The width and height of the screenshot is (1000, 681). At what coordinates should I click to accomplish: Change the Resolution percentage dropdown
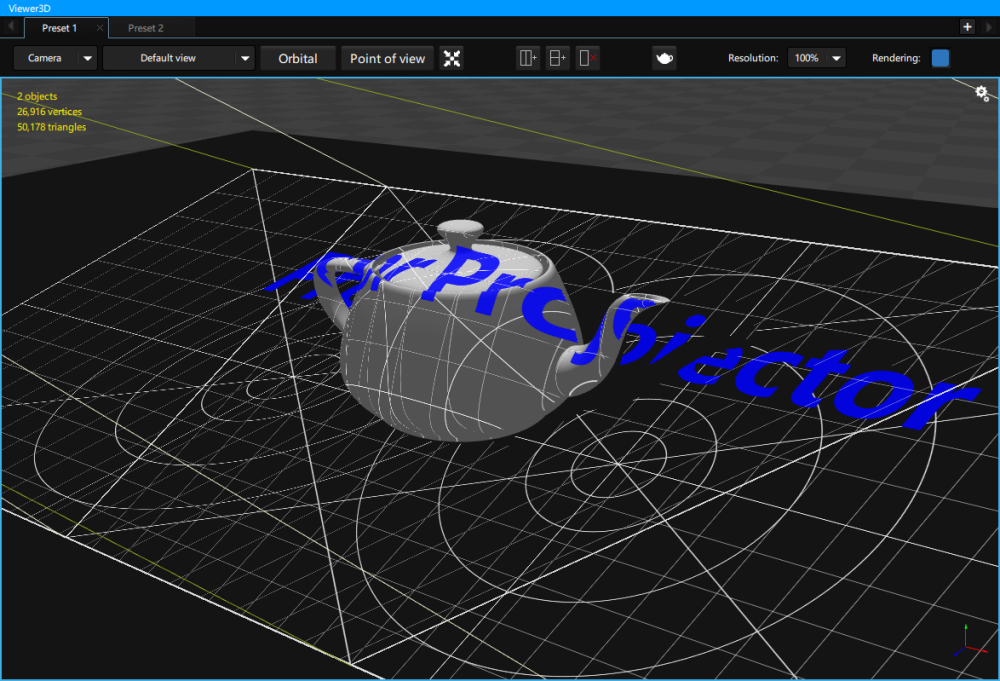(816, 58)
